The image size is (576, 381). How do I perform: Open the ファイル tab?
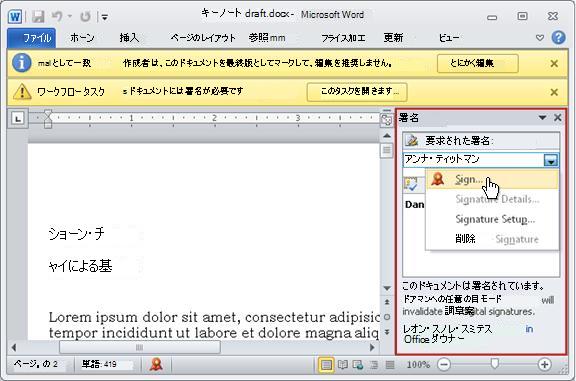click(32, 38)
